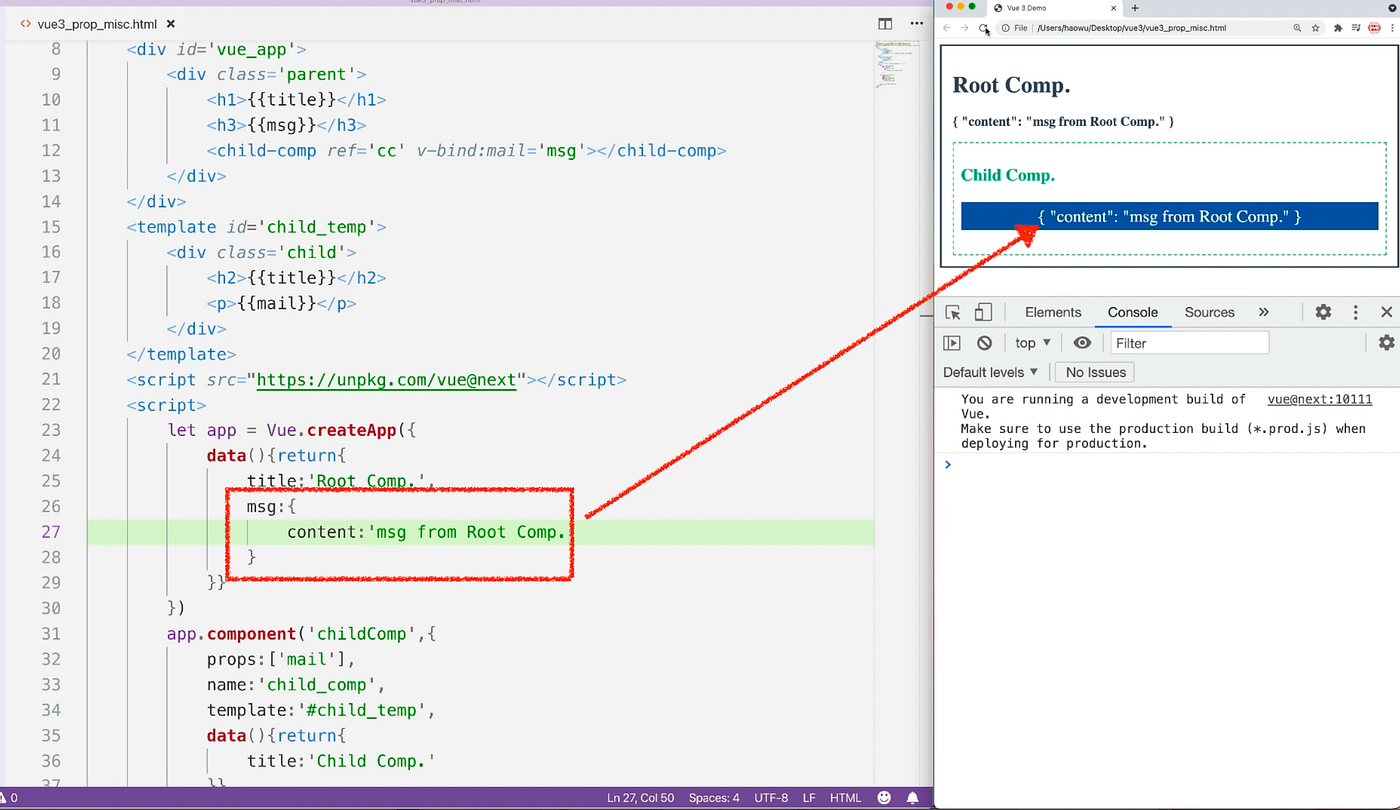Click props:['mail'] code on line 32
1400x810 pixels.
[x=281, y=659]
